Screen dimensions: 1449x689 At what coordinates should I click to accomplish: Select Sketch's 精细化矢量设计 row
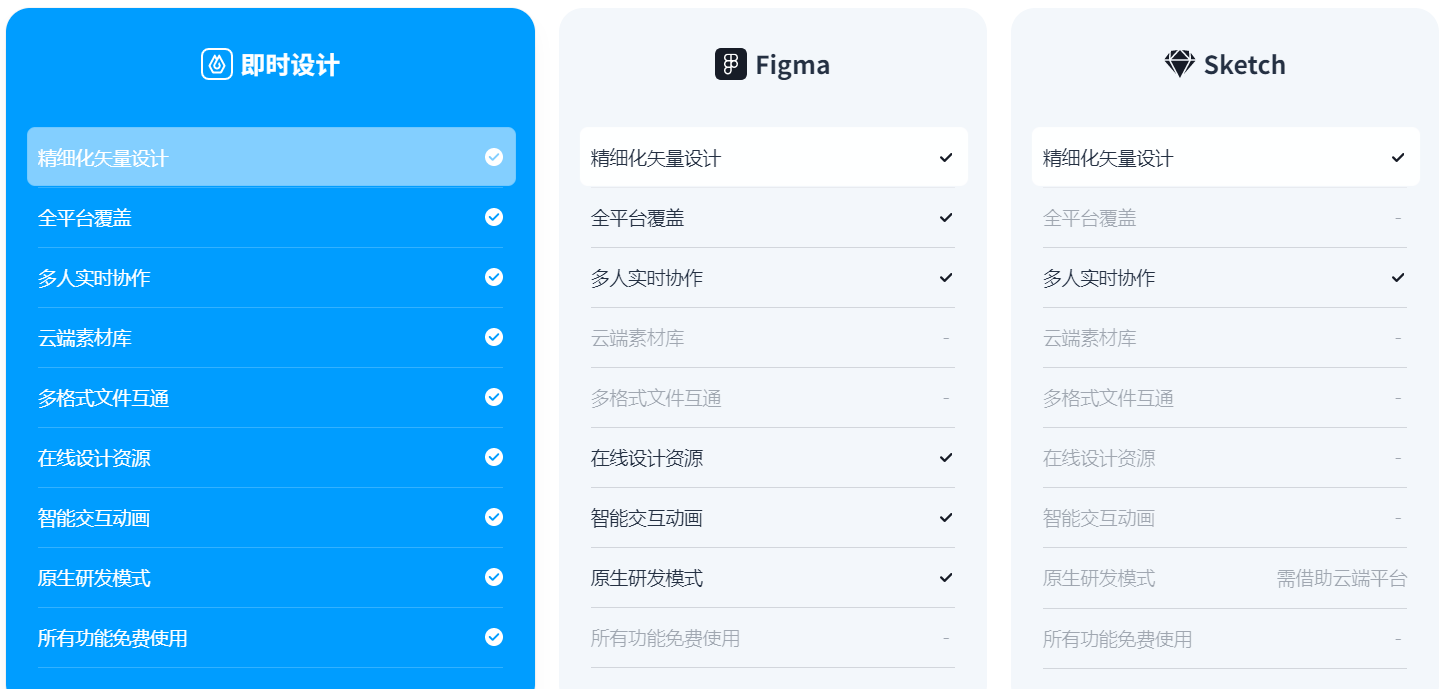point(1225,157)
